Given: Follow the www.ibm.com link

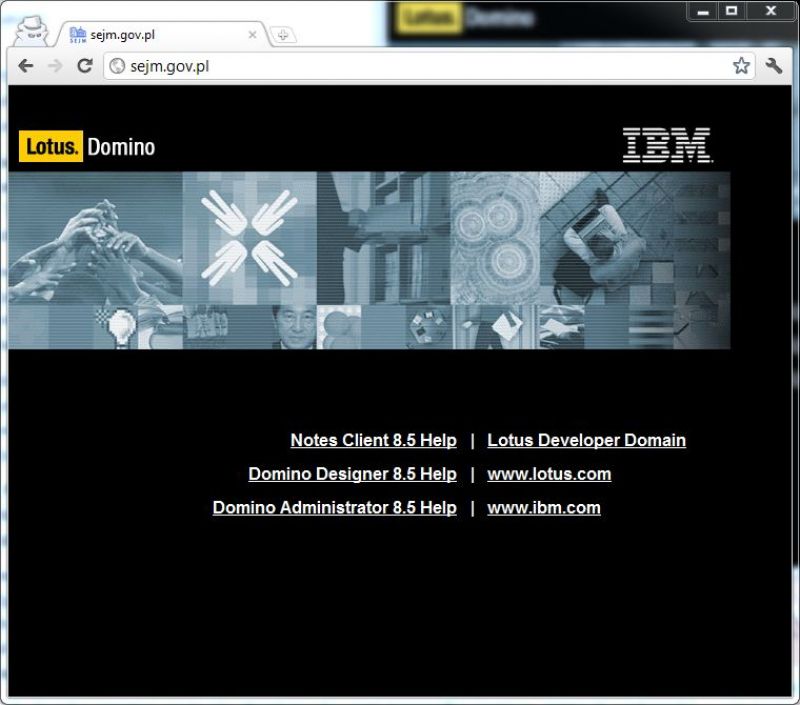Looking at the screenshot, I should [x=544, y=508].
